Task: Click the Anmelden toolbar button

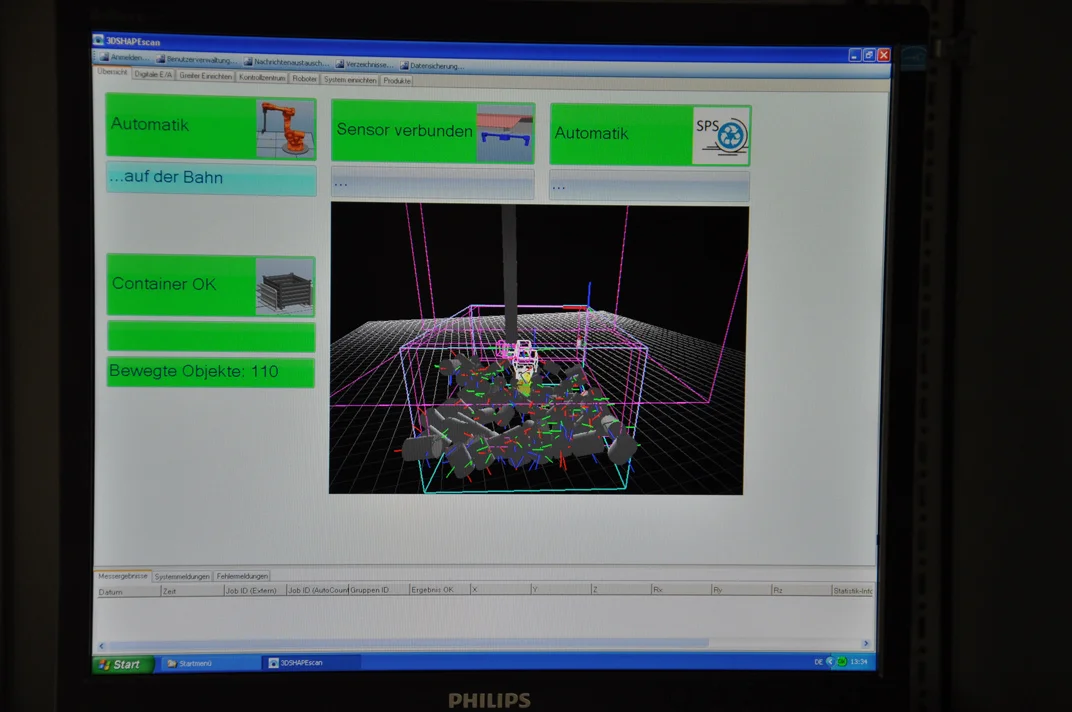Action: coord(124,57)
